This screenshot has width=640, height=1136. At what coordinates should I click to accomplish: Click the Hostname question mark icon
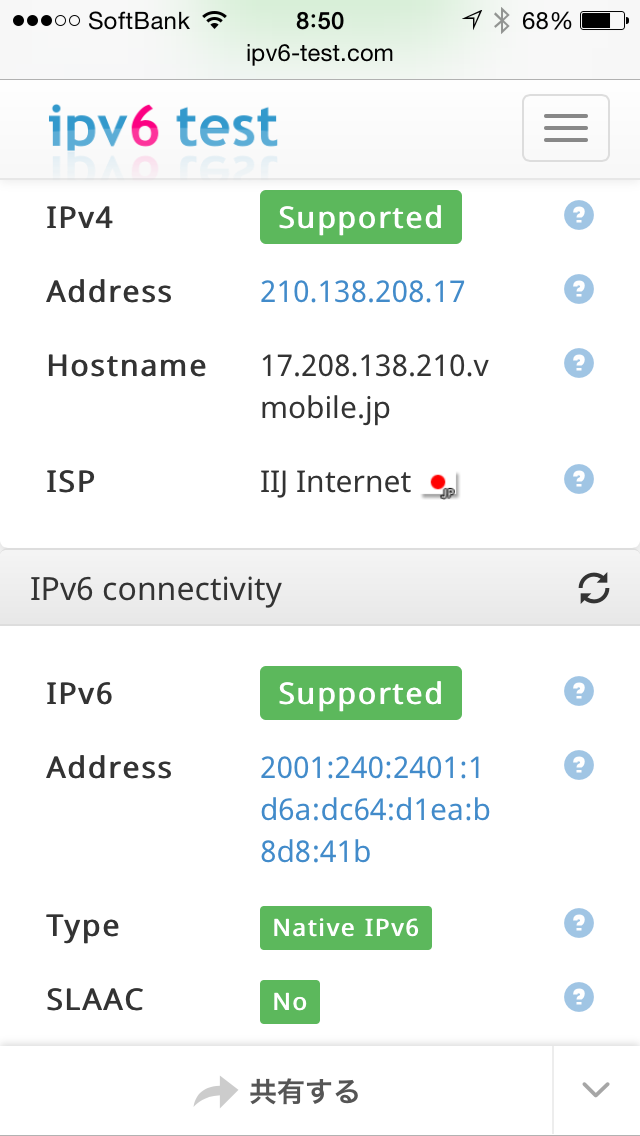pyautogui.click(x=578, y=363)
